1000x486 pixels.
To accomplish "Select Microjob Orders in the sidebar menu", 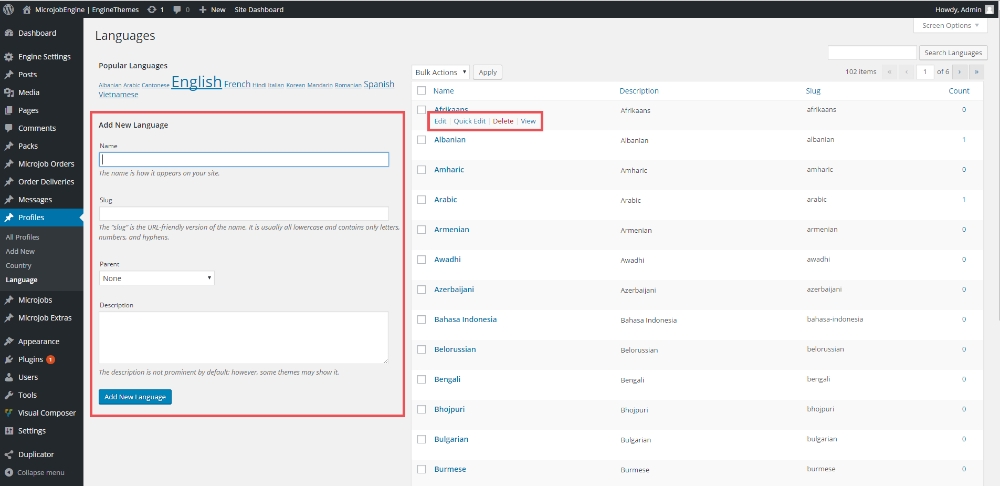I will point(46,164).
